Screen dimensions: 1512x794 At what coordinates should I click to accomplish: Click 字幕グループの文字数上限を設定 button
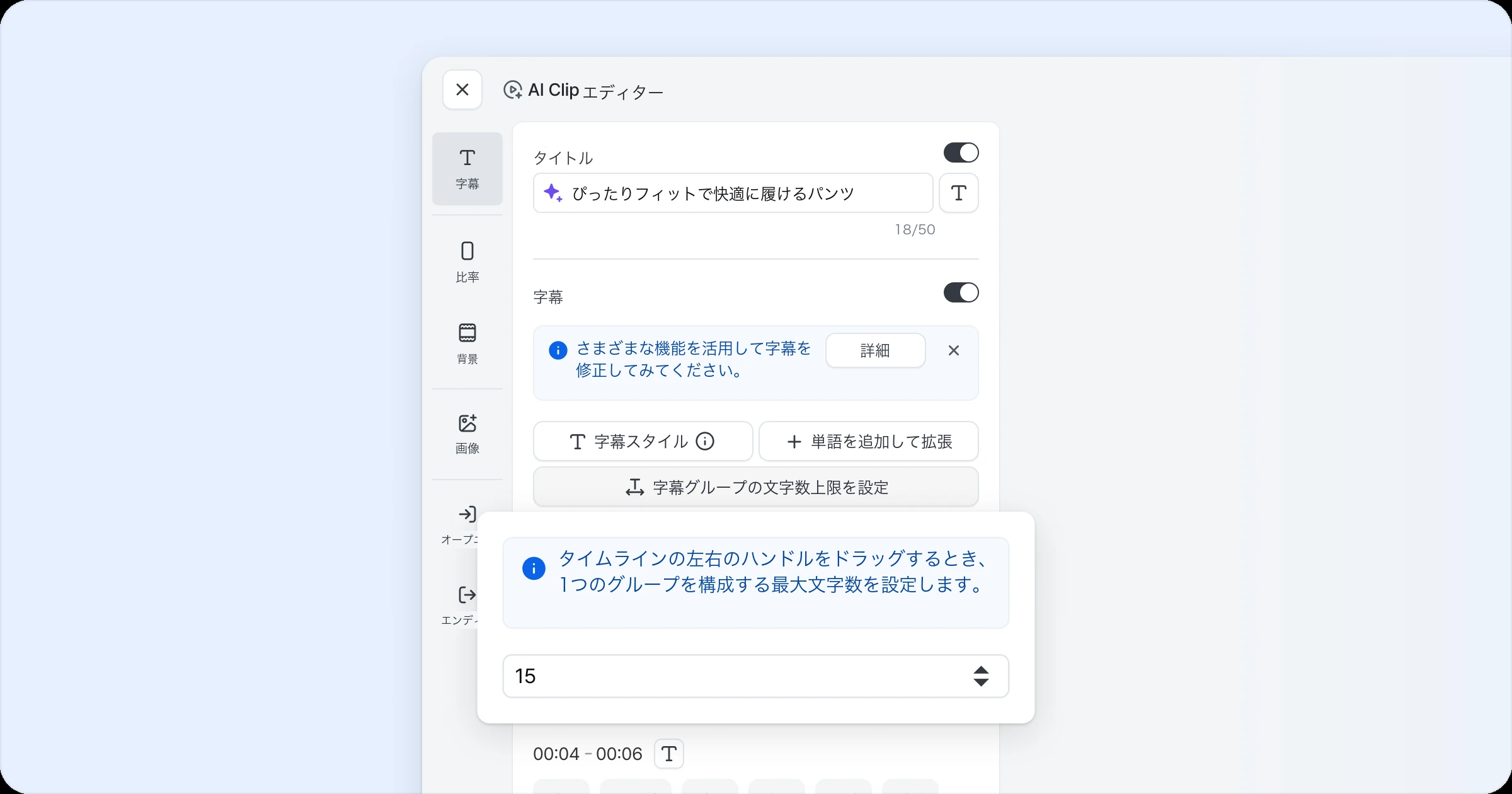pyautogui.click(x=756, y=486)
